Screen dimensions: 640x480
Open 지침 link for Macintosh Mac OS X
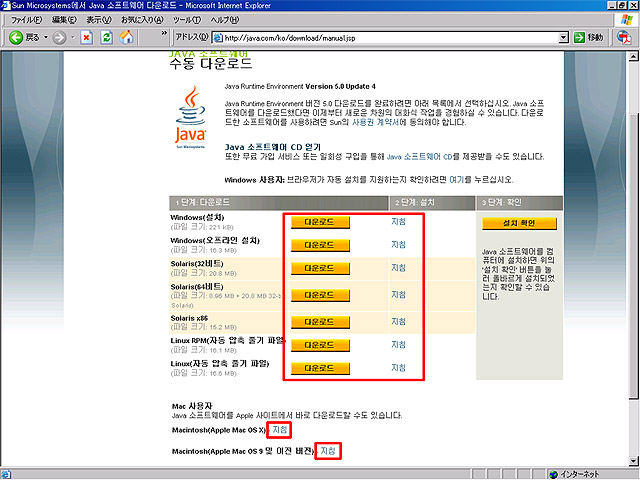[280, 430]
